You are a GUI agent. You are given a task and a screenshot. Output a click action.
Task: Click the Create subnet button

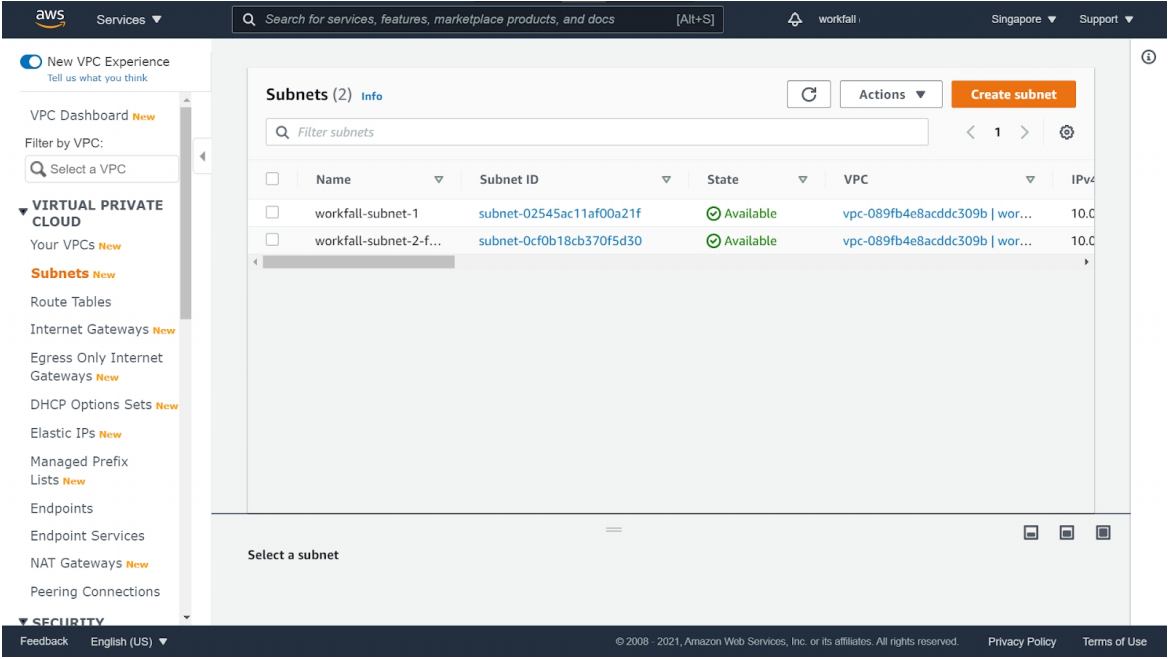pos(1013,94)
